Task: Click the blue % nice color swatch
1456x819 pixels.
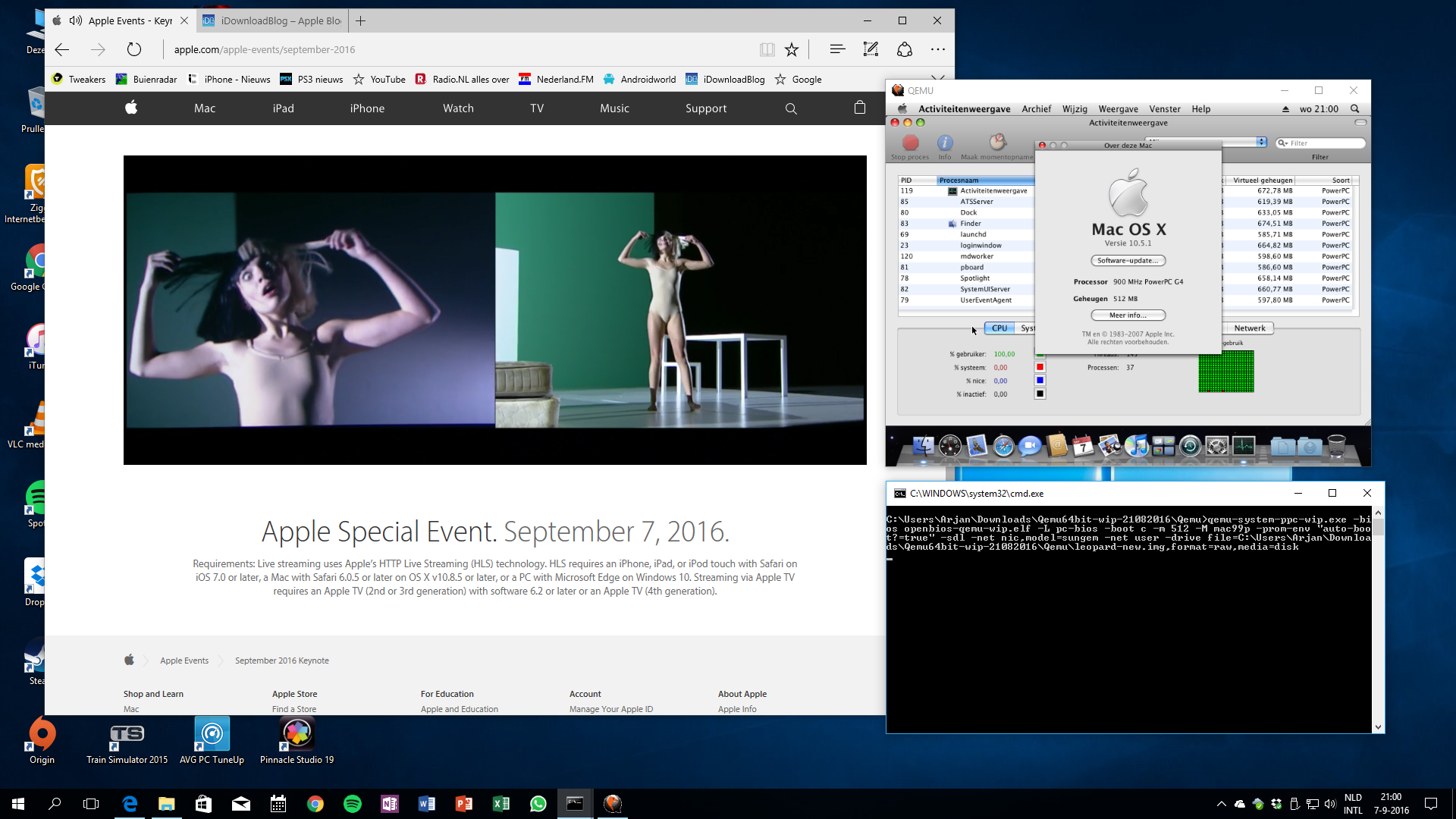Action: [1040, 380]
